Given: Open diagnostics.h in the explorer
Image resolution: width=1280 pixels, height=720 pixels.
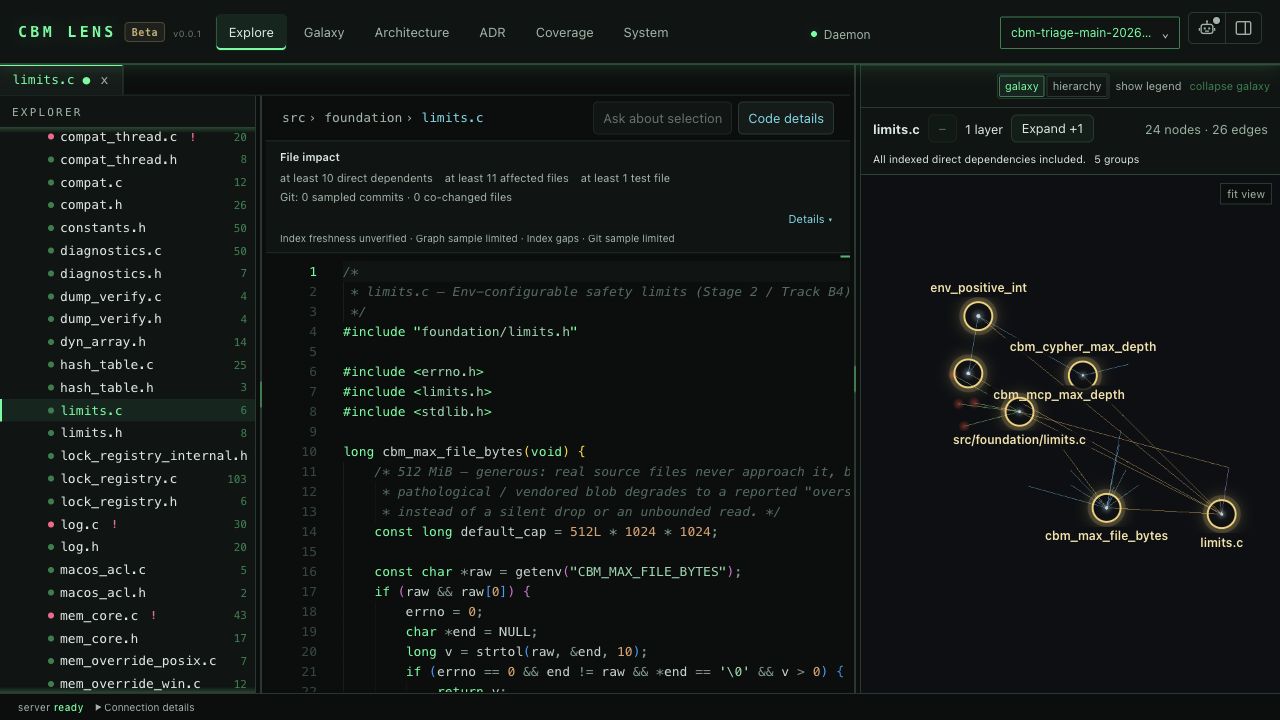Looking at the screenshot, I should [128, 274].
